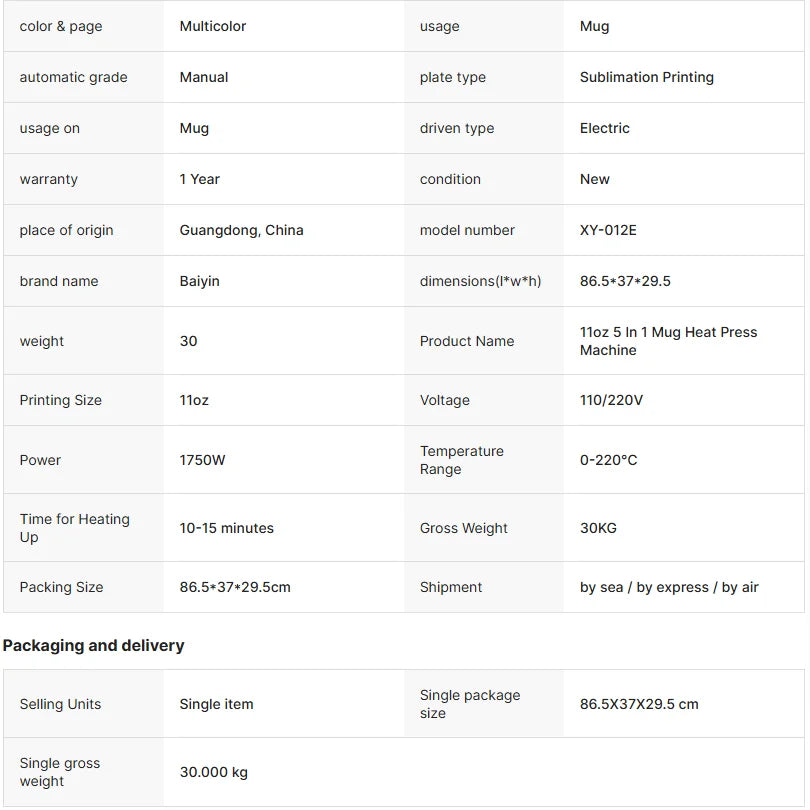This screenshot has width=810, height=810.
Task: Select the temperature range 0-220°C
Action: (608, 460)
